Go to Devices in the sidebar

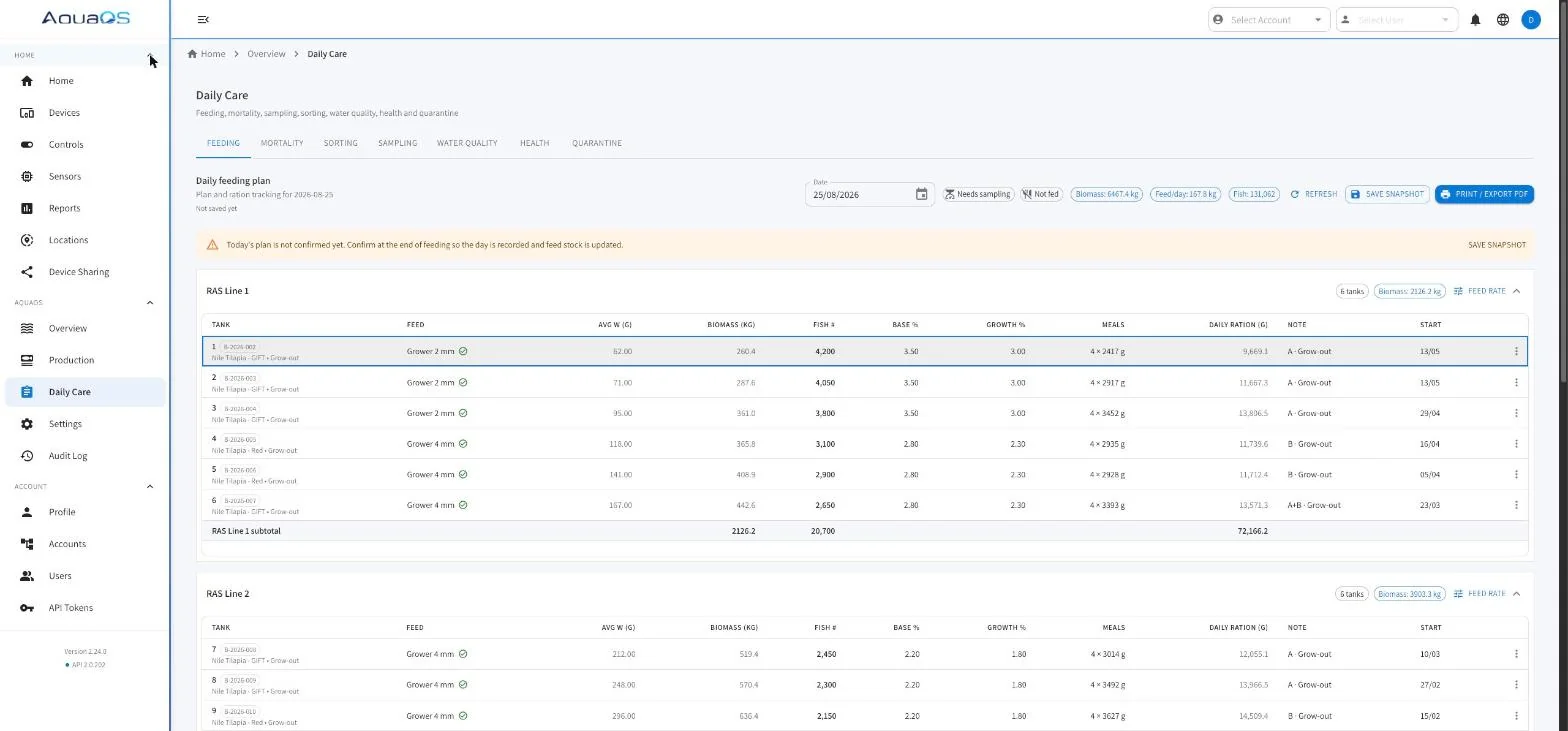(x=85, y=113)
